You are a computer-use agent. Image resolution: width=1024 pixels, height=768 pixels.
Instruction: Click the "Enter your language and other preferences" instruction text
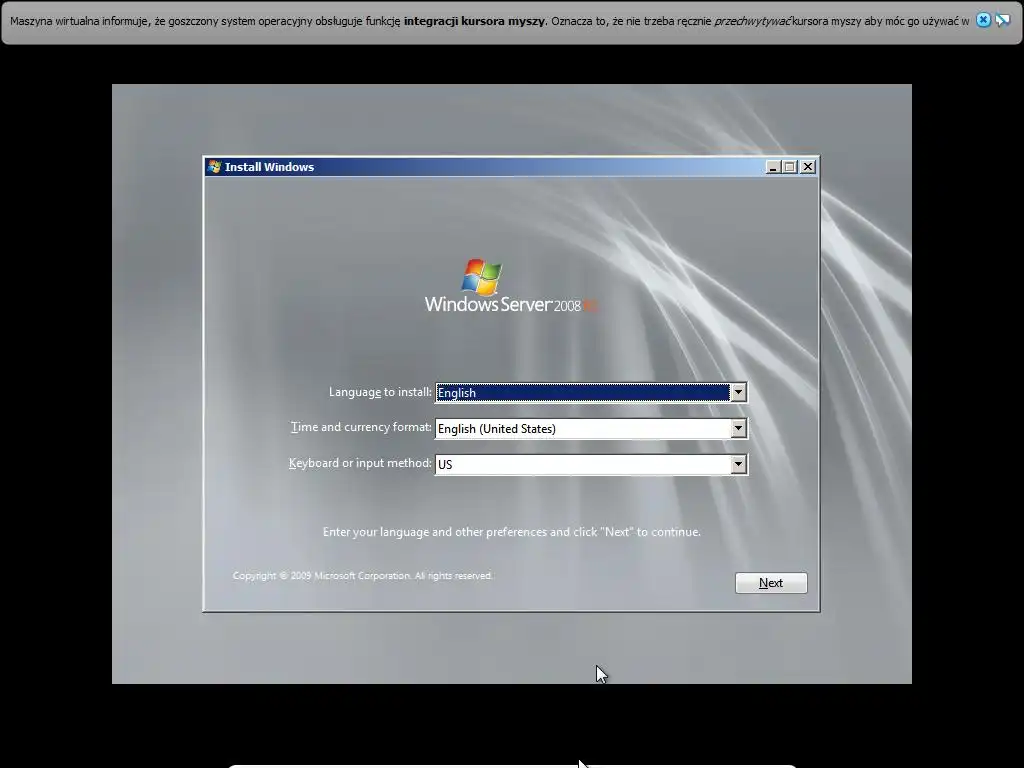tap(511, 532)
